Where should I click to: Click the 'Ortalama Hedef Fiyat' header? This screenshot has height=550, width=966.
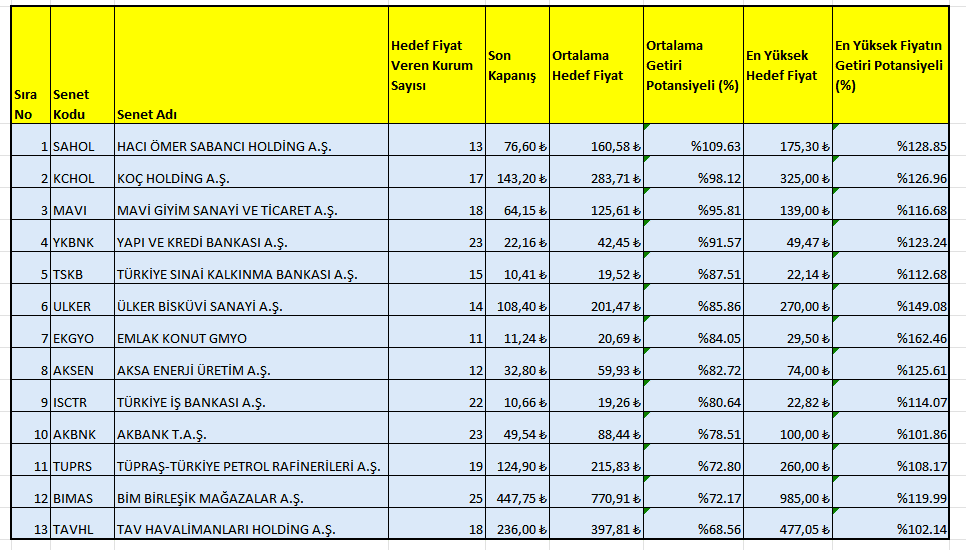click(x=596, y=65)
